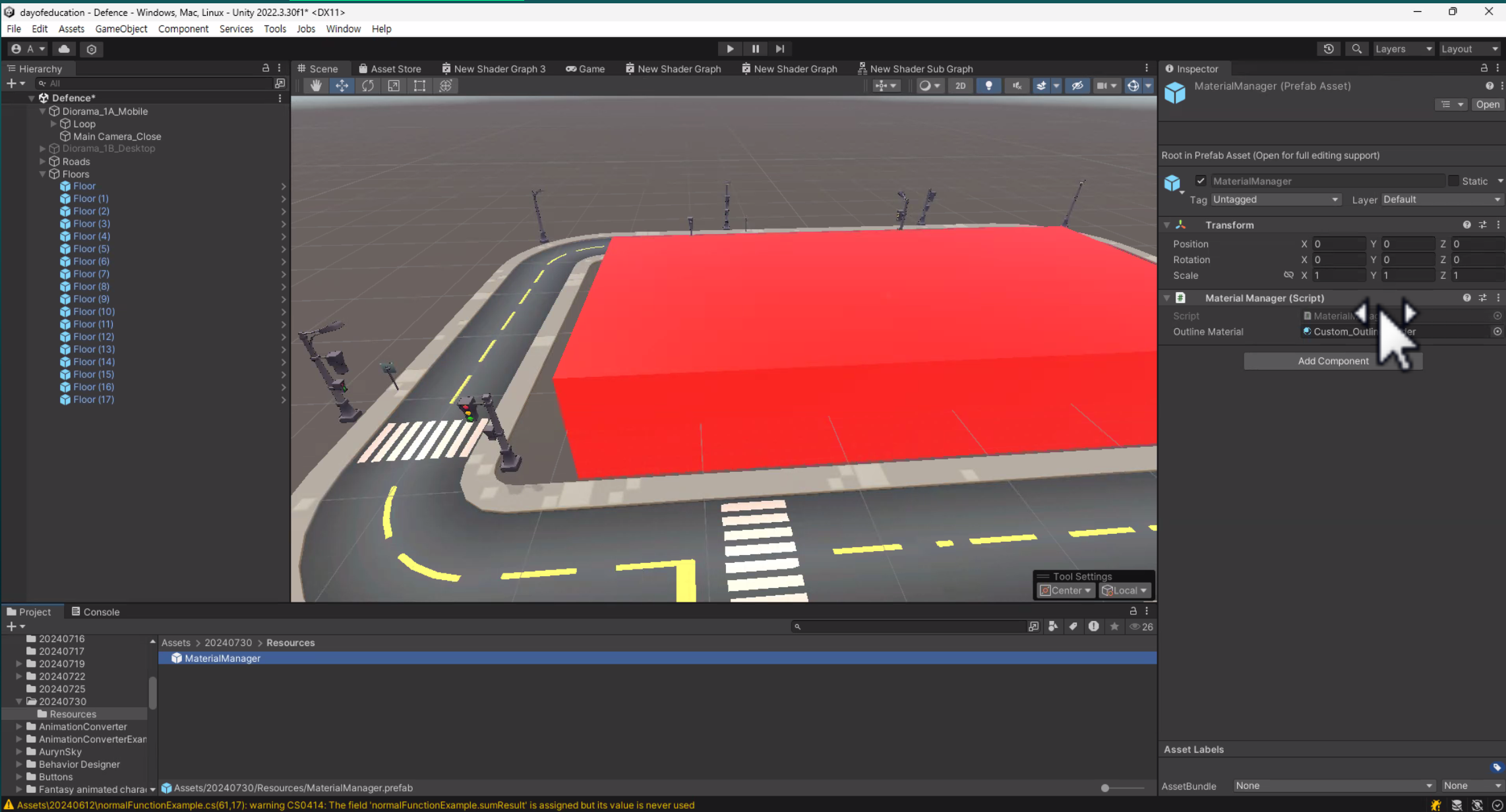
Task: Toggle 2D scene view mode
Action: pos(960,86)
